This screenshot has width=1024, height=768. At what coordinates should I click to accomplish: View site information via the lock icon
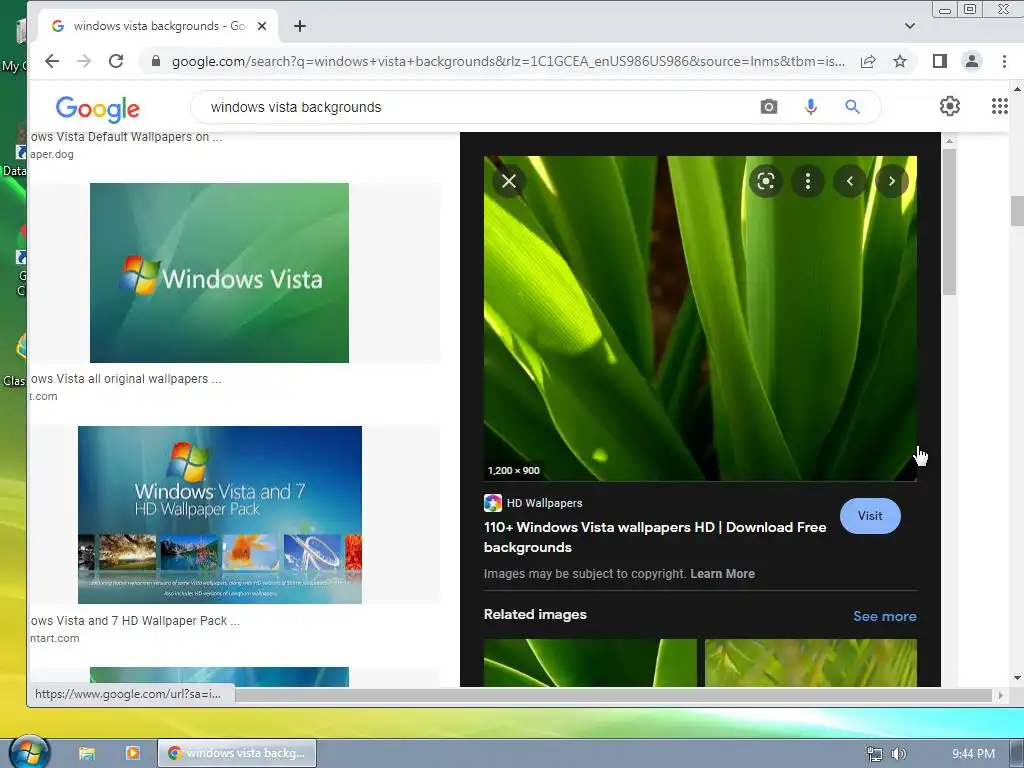(x=155, y=61)
